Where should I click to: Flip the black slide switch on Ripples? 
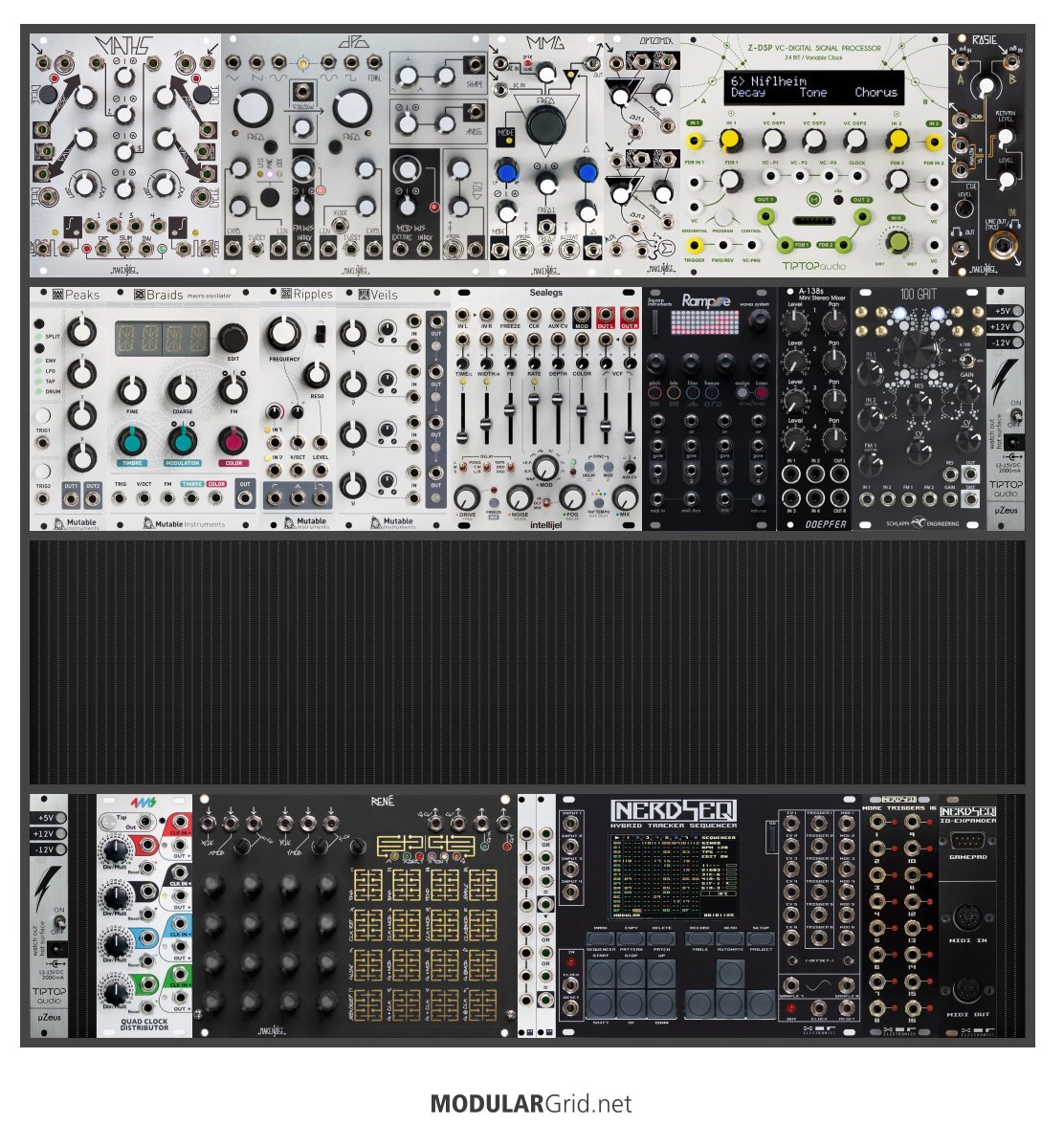(x=321, y=333)
